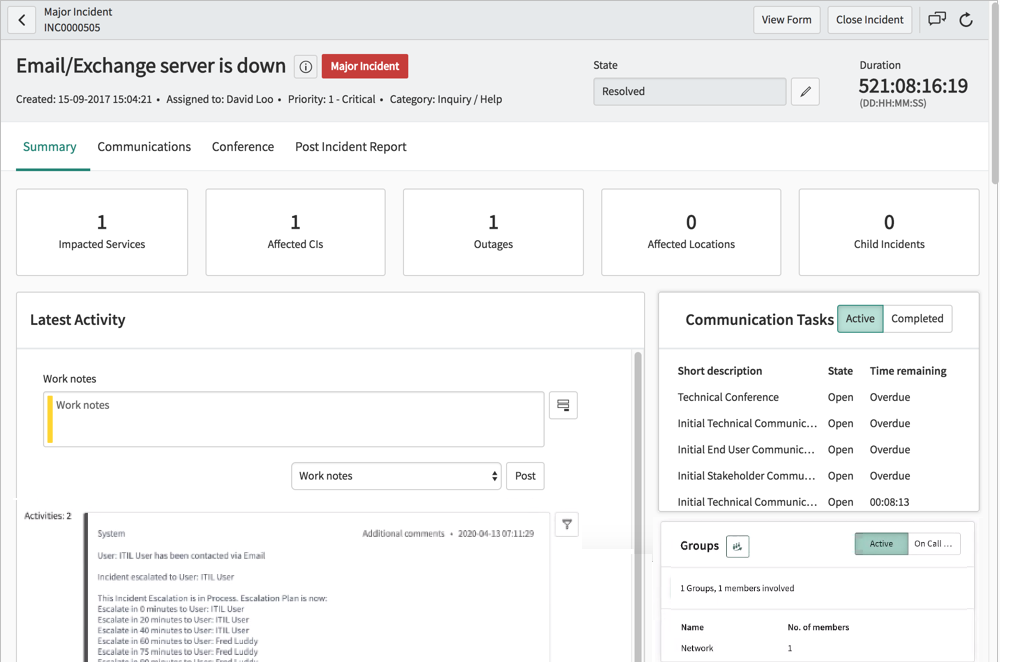Click the 00:08:13 time remaining value
Image resolution: width=1026 pixels, height=662 pixels.
[889, 502]
